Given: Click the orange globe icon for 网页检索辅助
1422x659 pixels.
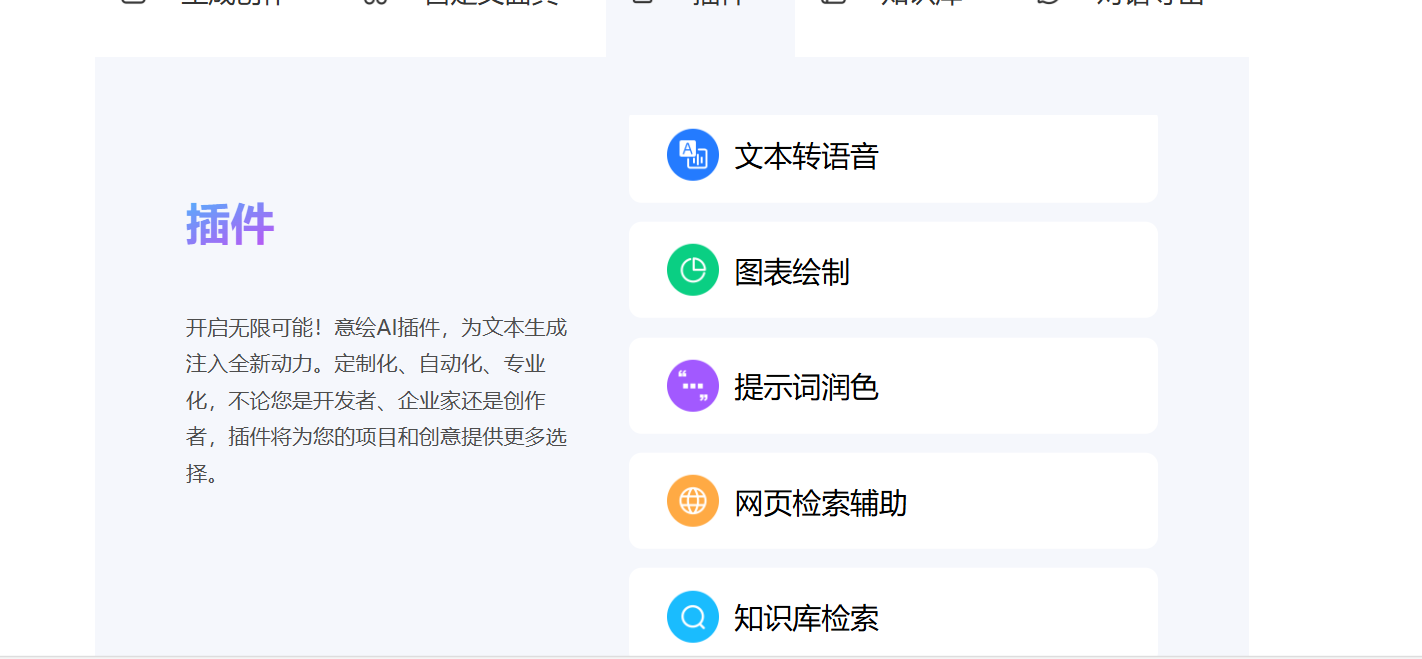Looking at the screenshot, I should click(692, 500).
